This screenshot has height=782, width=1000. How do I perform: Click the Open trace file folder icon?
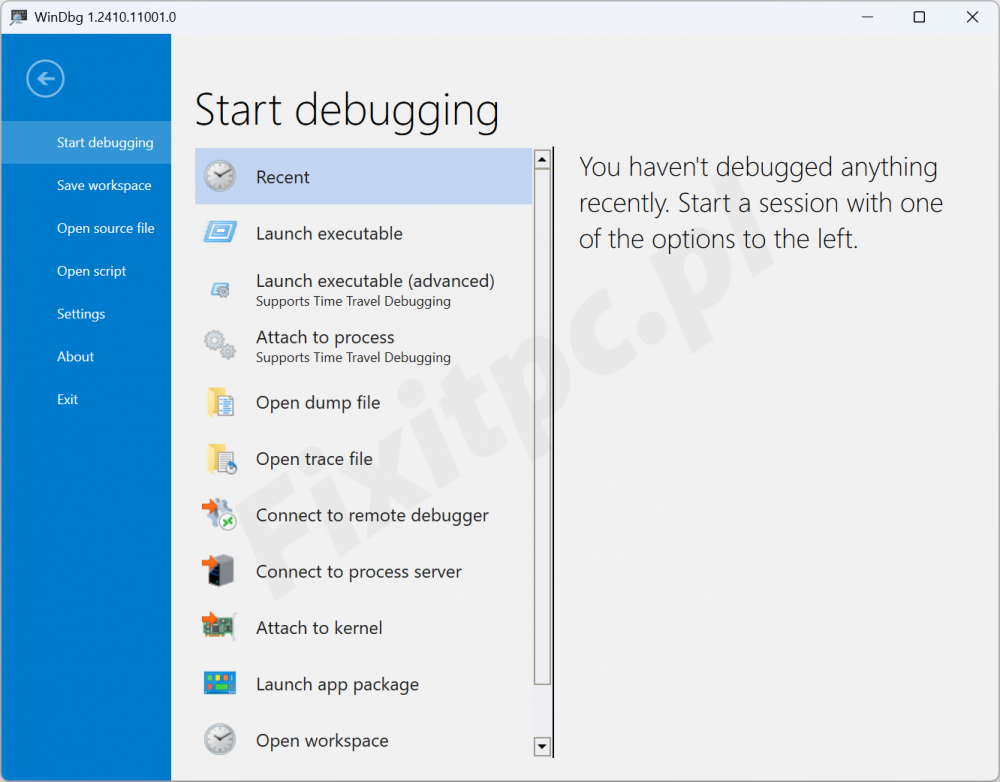coord(220,459)
